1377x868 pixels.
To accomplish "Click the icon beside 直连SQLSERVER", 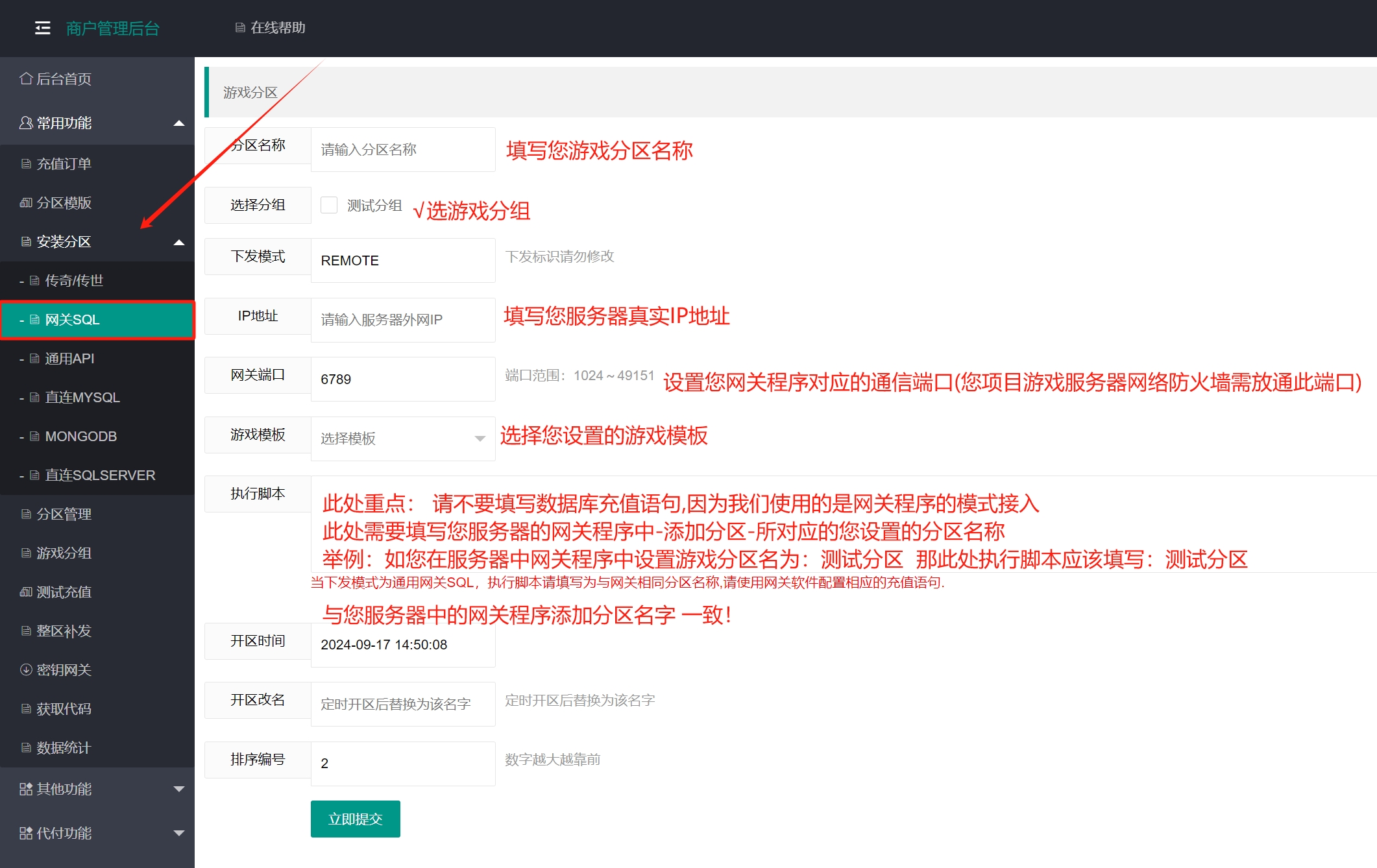I will pyautogui.click(x=35, y=475).
